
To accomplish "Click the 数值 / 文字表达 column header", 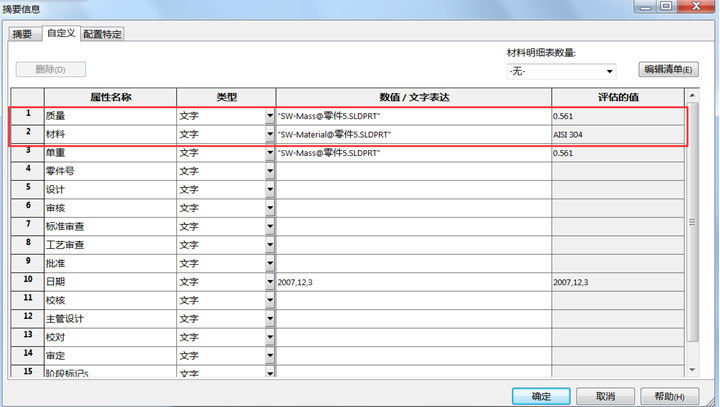I will coord(413,97).
